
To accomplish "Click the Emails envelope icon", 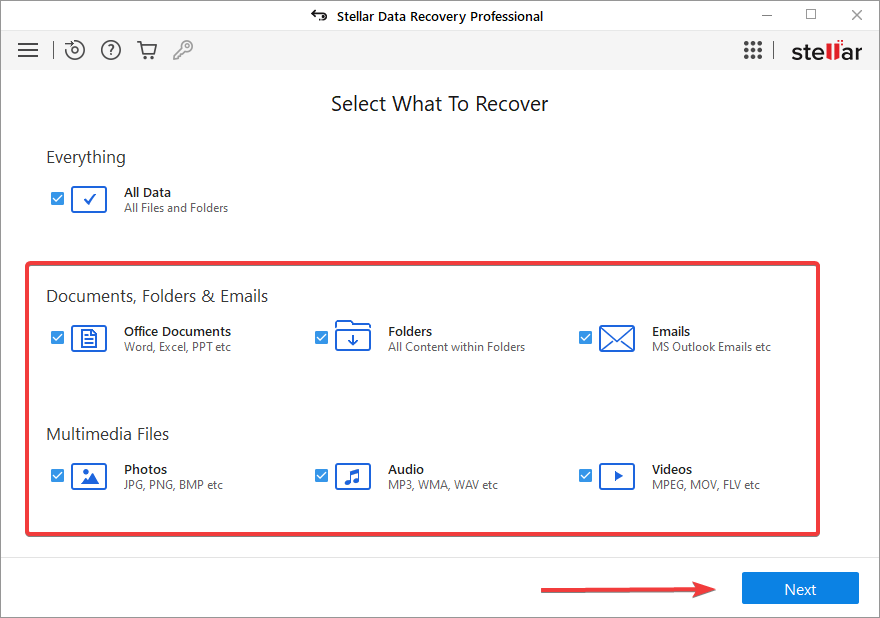I will pyautogui.click(x=617, y=338).
